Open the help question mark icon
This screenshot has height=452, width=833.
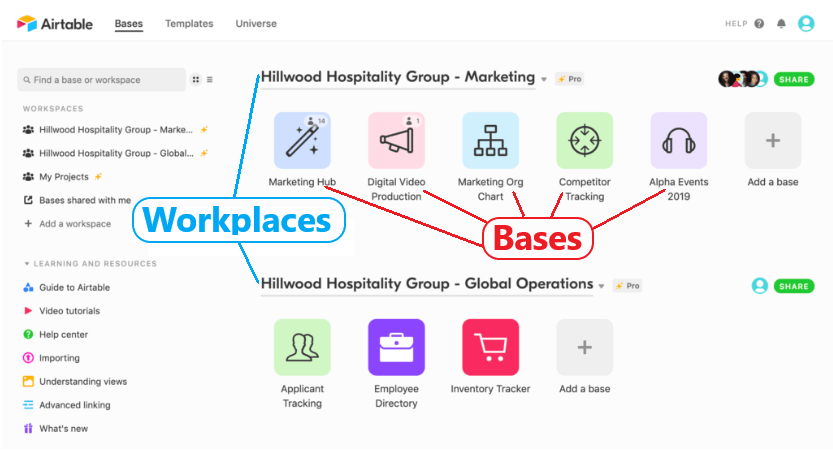[759, 23]
